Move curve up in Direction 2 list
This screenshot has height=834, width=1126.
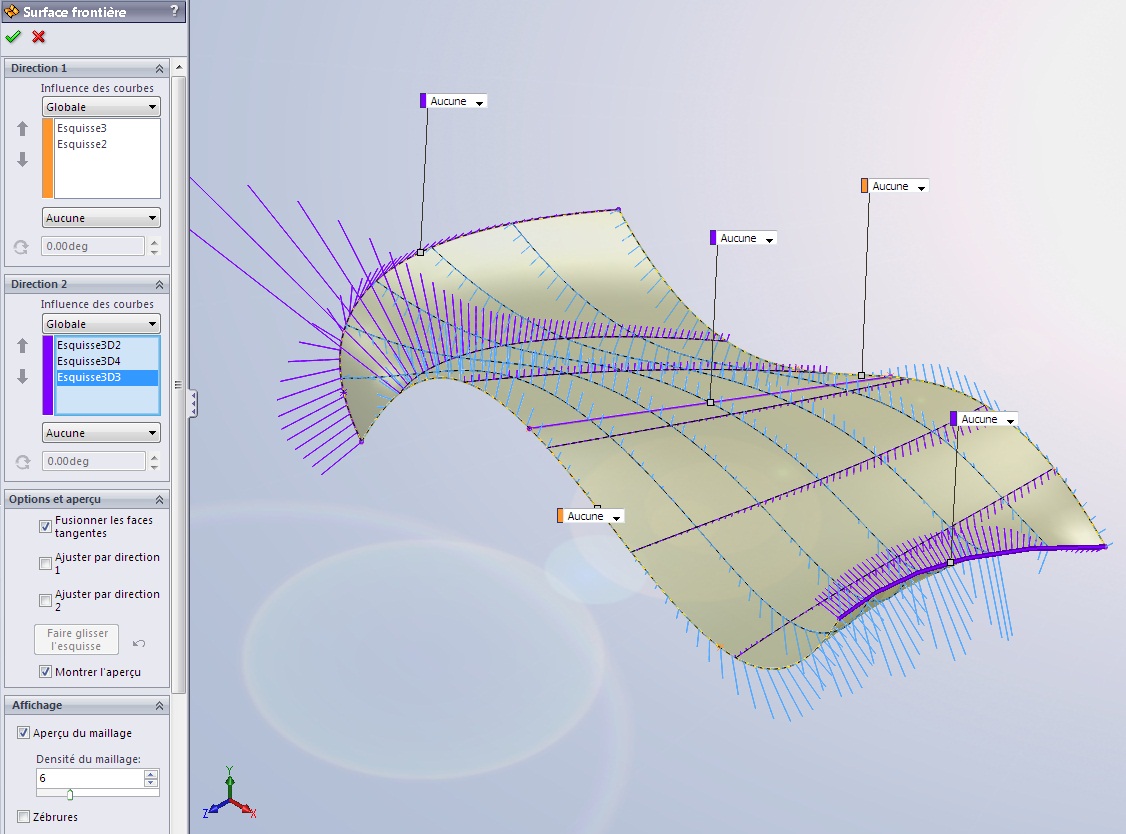point(22,346)
